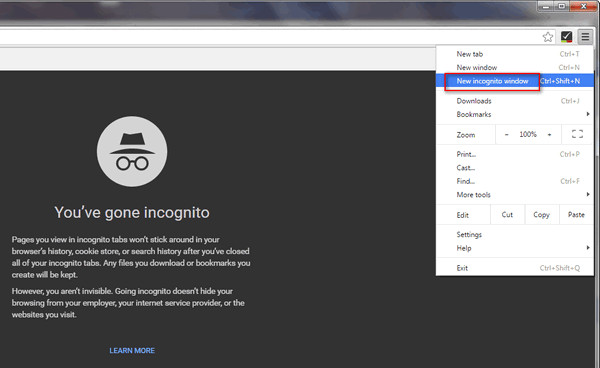This screenshot has width=600, height=368.
Task: Click the checkmark extension icon in toolbar
Action: click(x=566, y=37)
